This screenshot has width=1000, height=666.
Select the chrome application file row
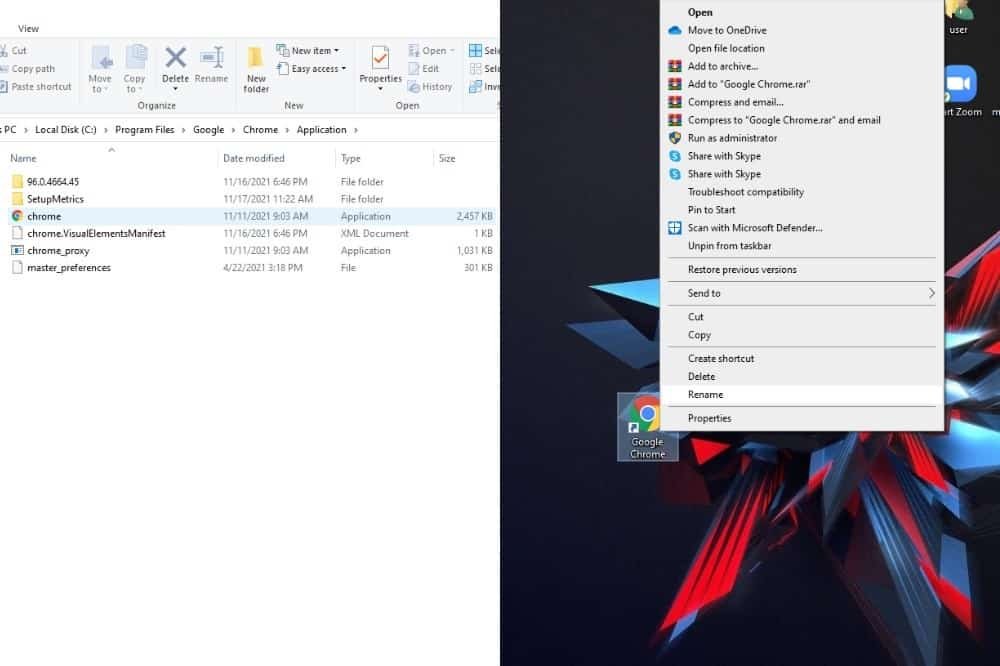point(45,216)
